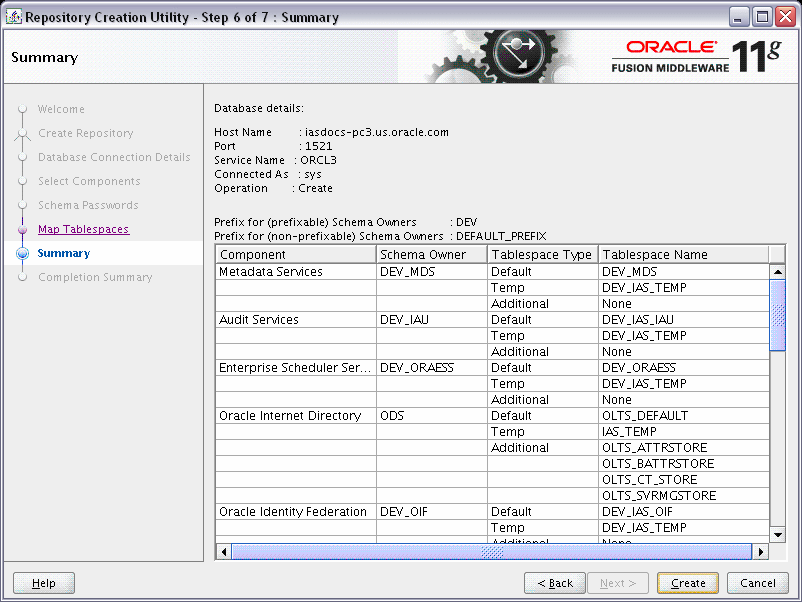
Task: Select the Oracle Identity Federation cell
Action: point(296,512)
